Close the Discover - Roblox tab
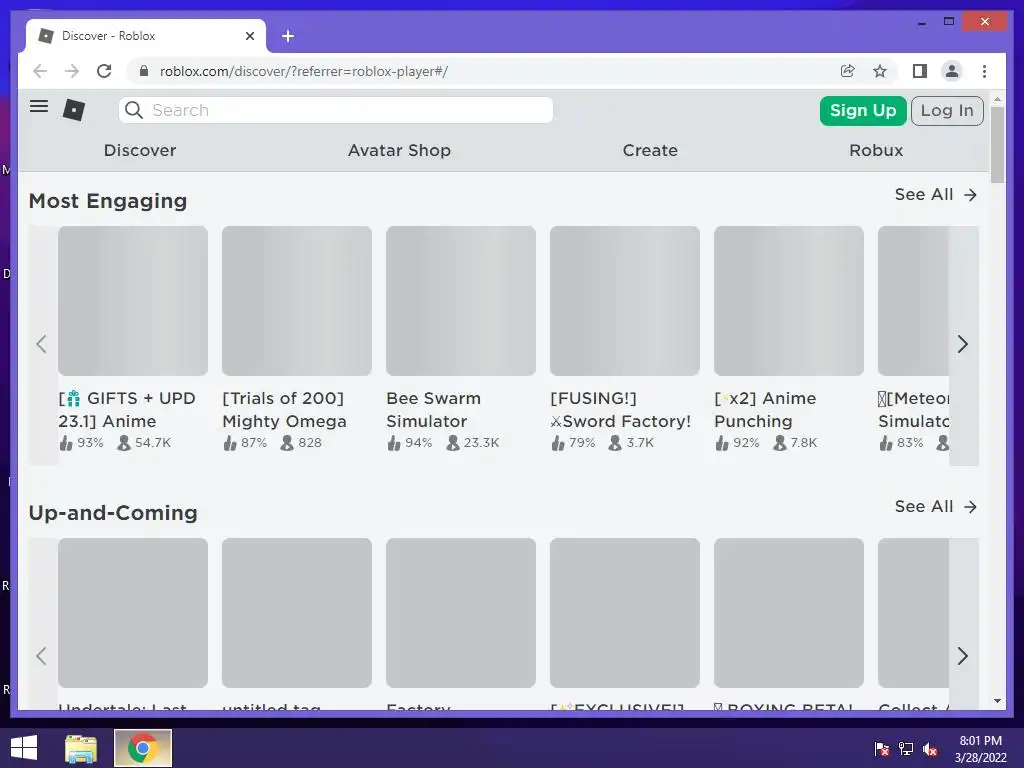Screen dimensions: 1024x768 pos(249,36)
